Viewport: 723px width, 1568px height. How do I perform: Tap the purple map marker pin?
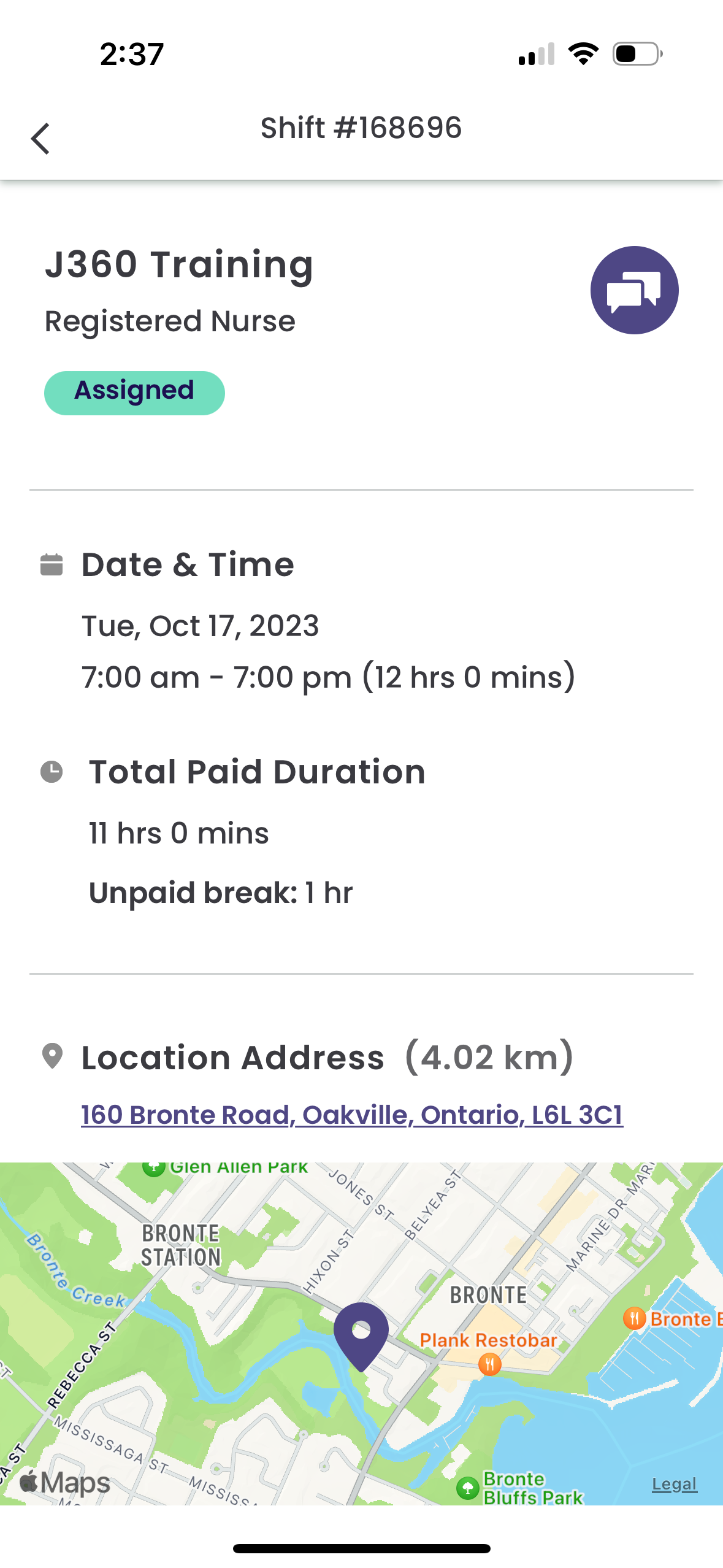point(361,1334)
